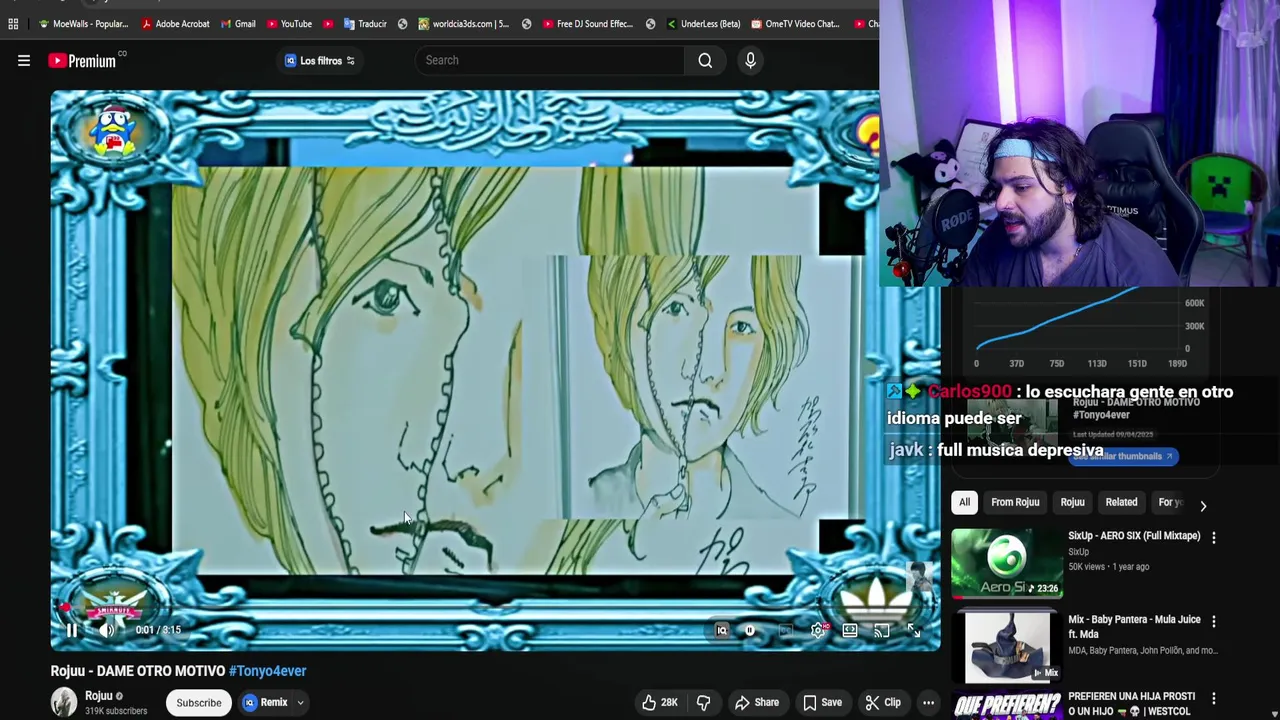The image size is (1280, 720).
Task: Open the YouTube hamburger guide menu
Action: (x=24, y=61)
